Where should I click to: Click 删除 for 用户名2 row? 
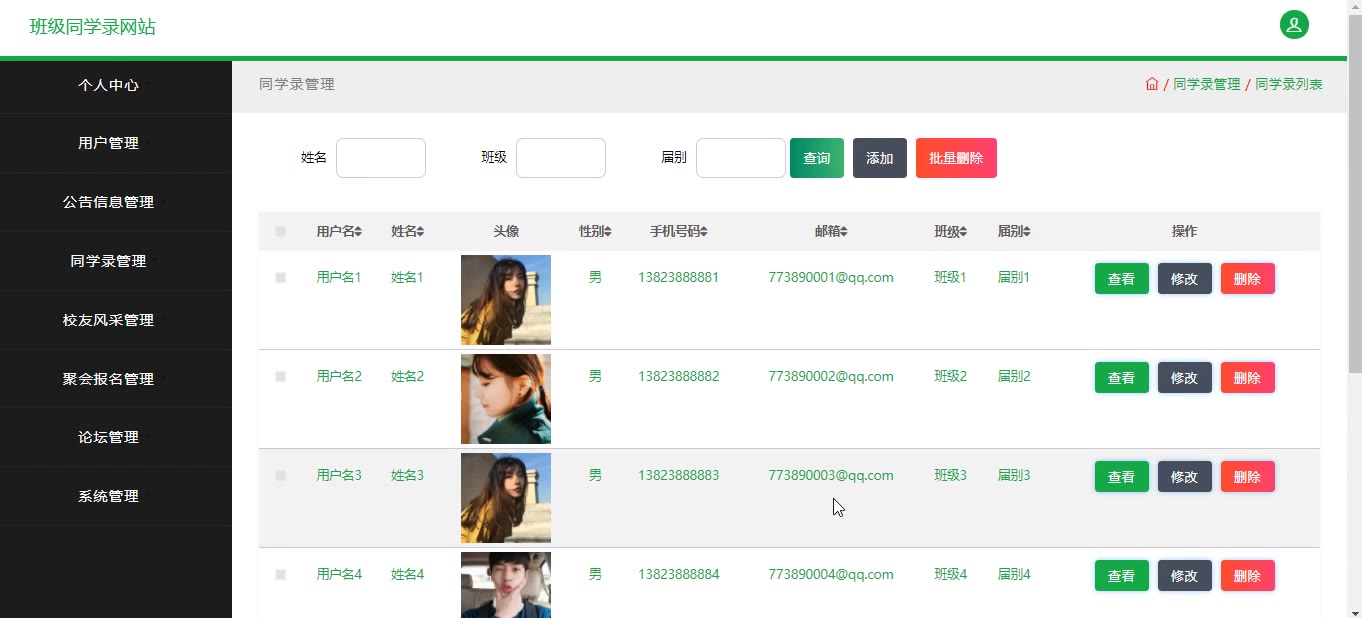1248,378
